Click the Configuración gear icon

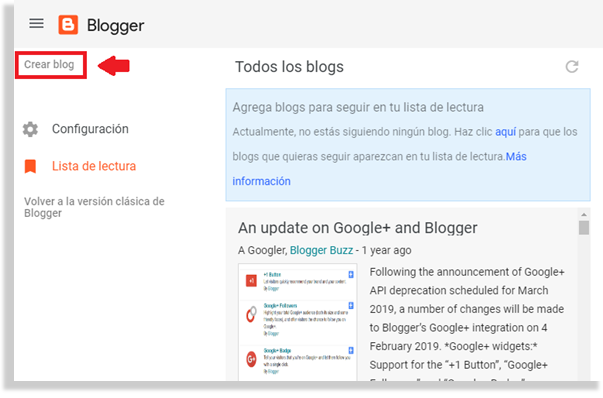30,129
